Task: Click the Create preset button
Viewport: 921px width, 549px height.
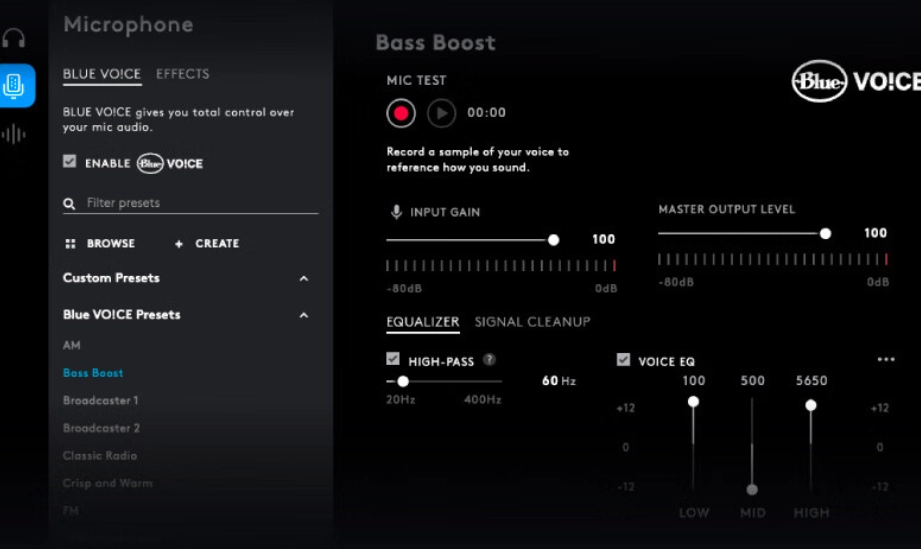Action: tap(207, 244)
